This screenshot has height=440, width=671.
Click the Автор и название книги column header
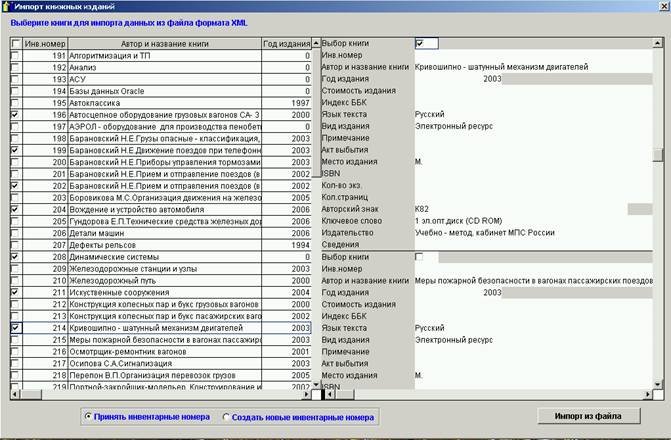click(x=164, y=44)
